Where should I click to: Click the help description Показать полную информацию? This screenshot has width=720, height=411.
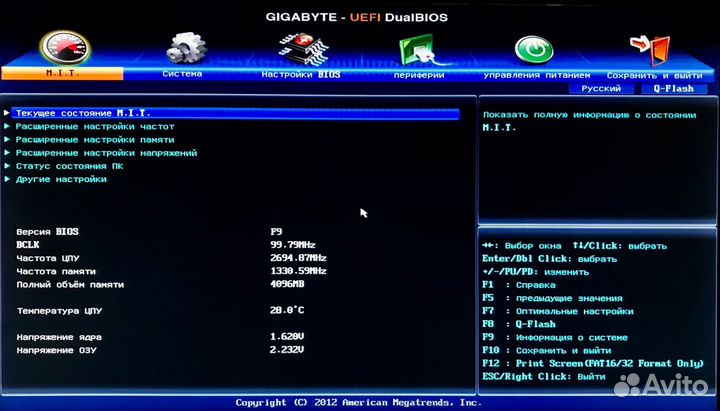[x=590, y=121]
